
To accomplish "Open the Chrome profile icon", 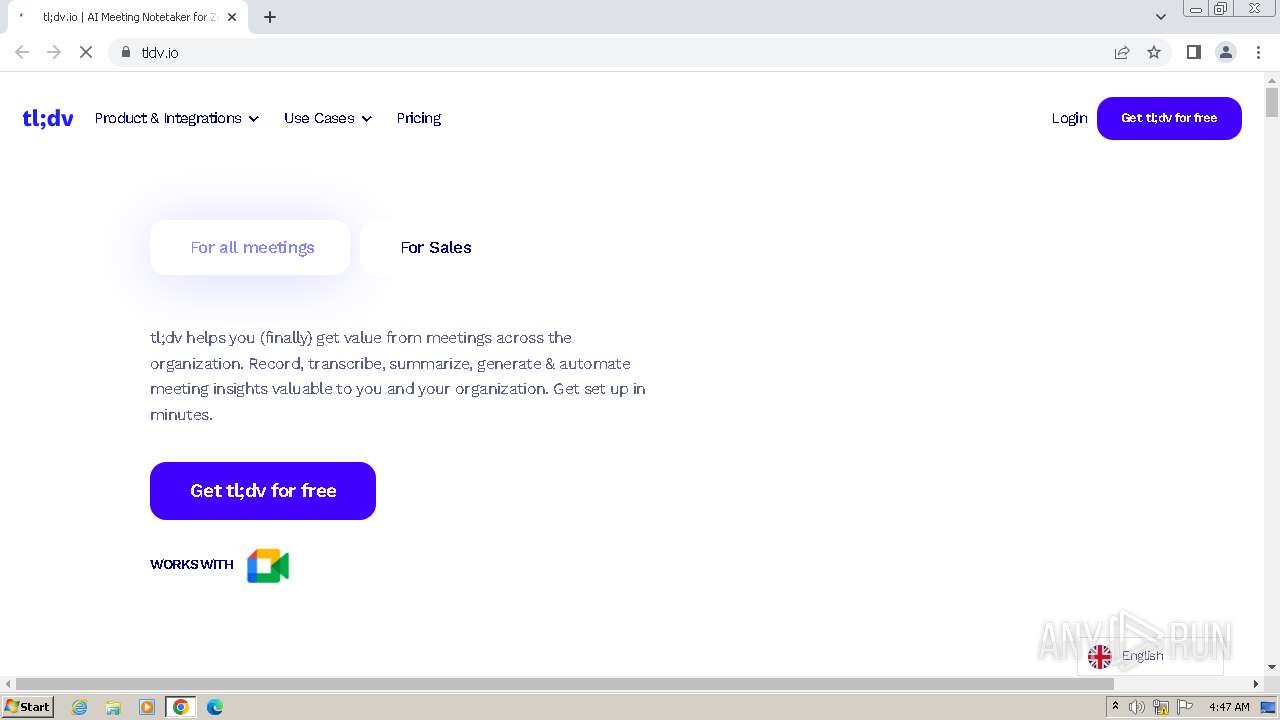I will click(x=1226, y=52).
